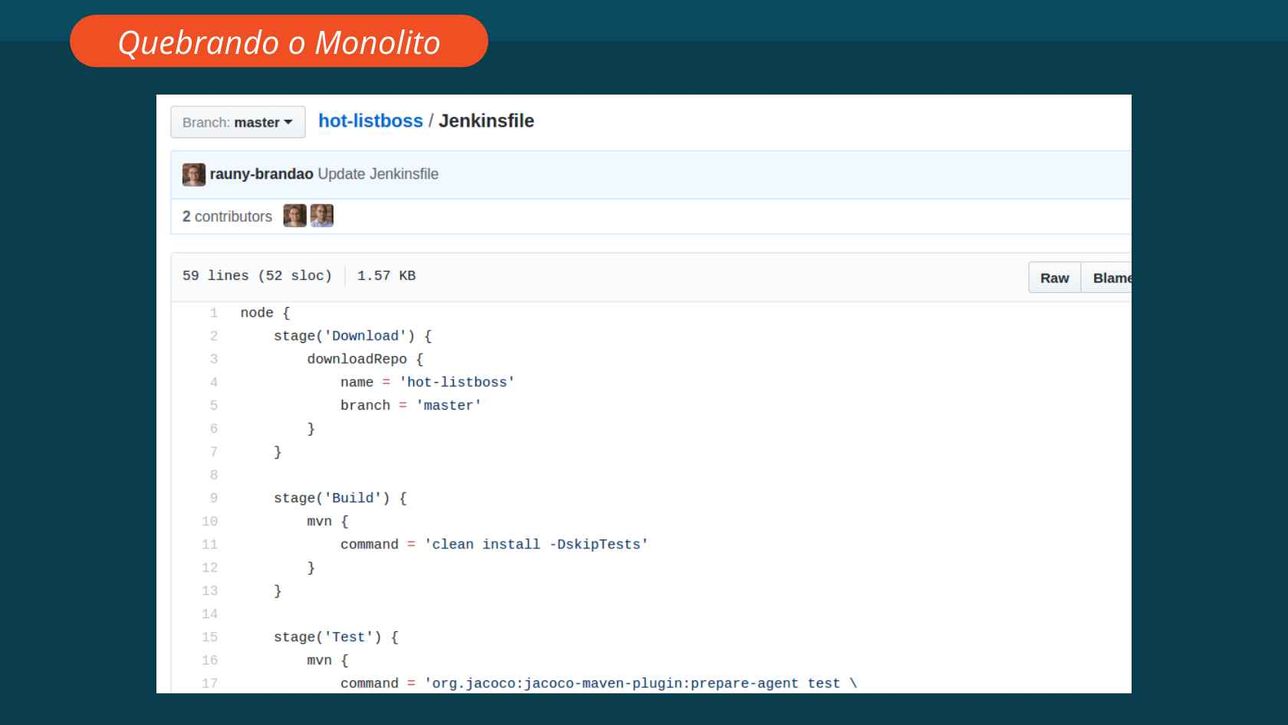Click the Quebrando o Monolito slide title
Viewport: 1288px width, 725px height.
(279, 42)
